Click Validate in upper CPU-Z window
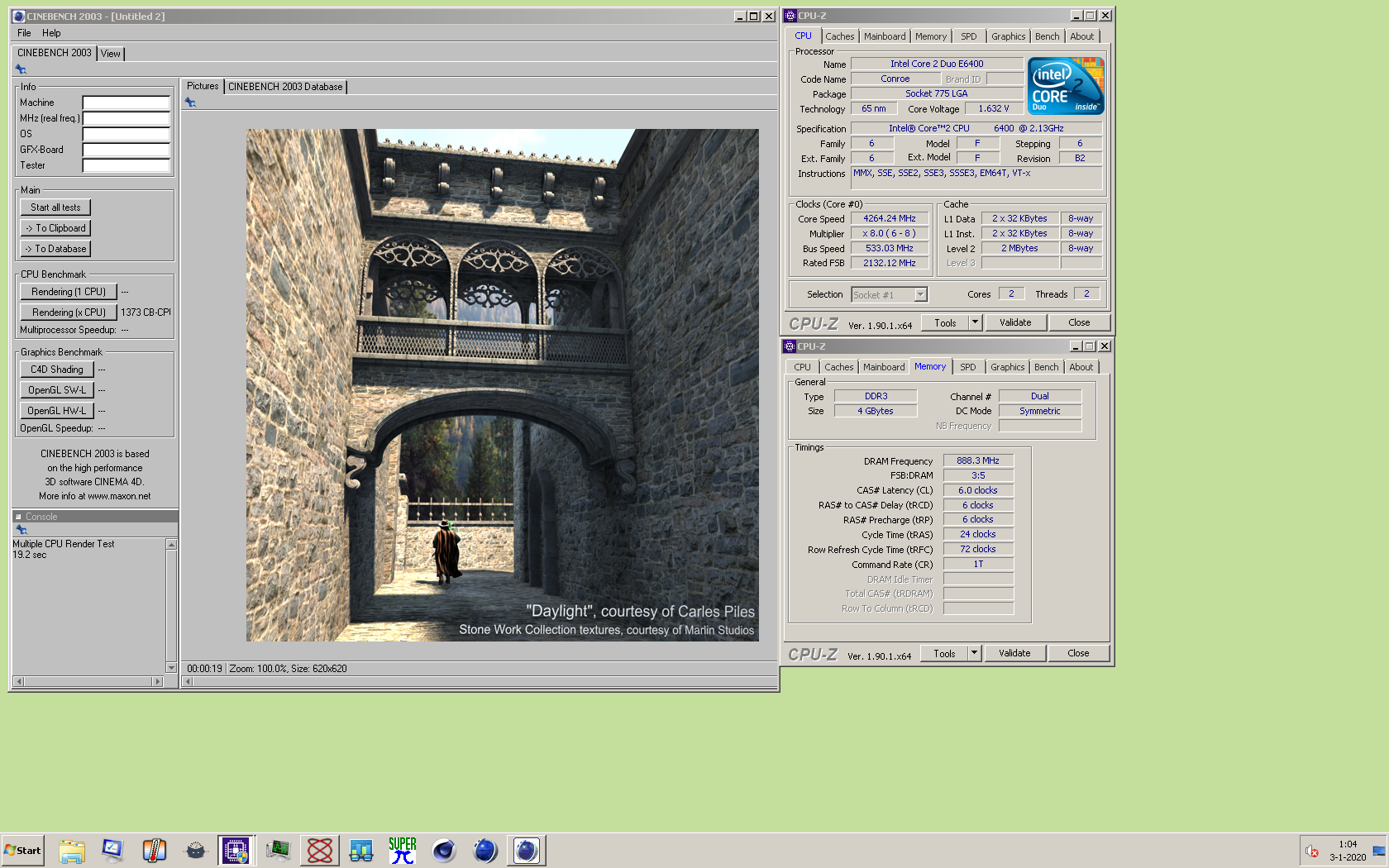 pyautogui.click(x=1015, y=322)
